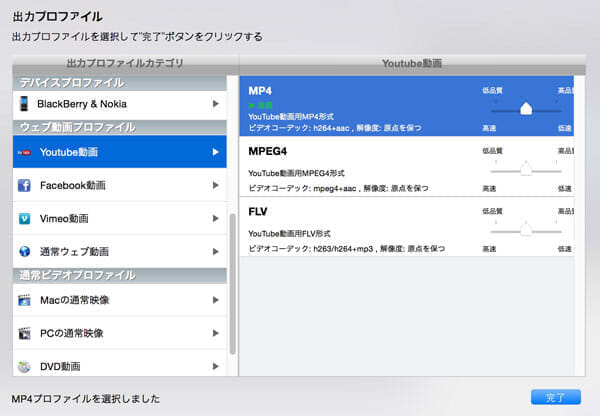Expand the PCの通常映像 arrow
This screenshot has height=416, width=600.
(x=215, y=333)
